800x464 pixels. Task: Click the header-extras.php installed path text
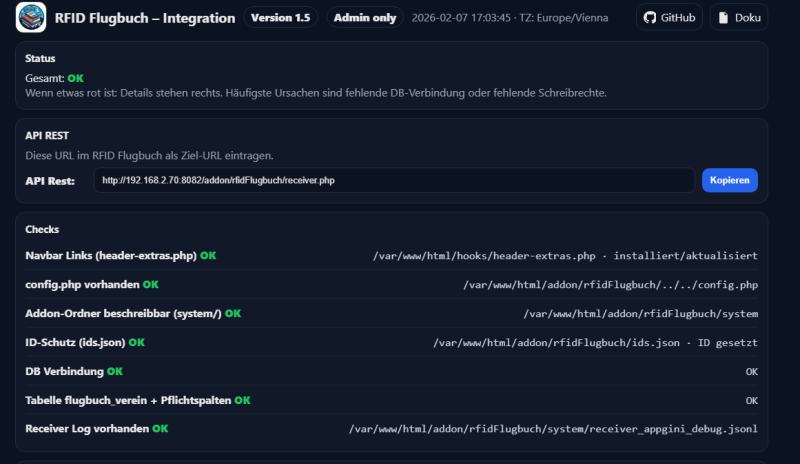(x=565, y=256)
